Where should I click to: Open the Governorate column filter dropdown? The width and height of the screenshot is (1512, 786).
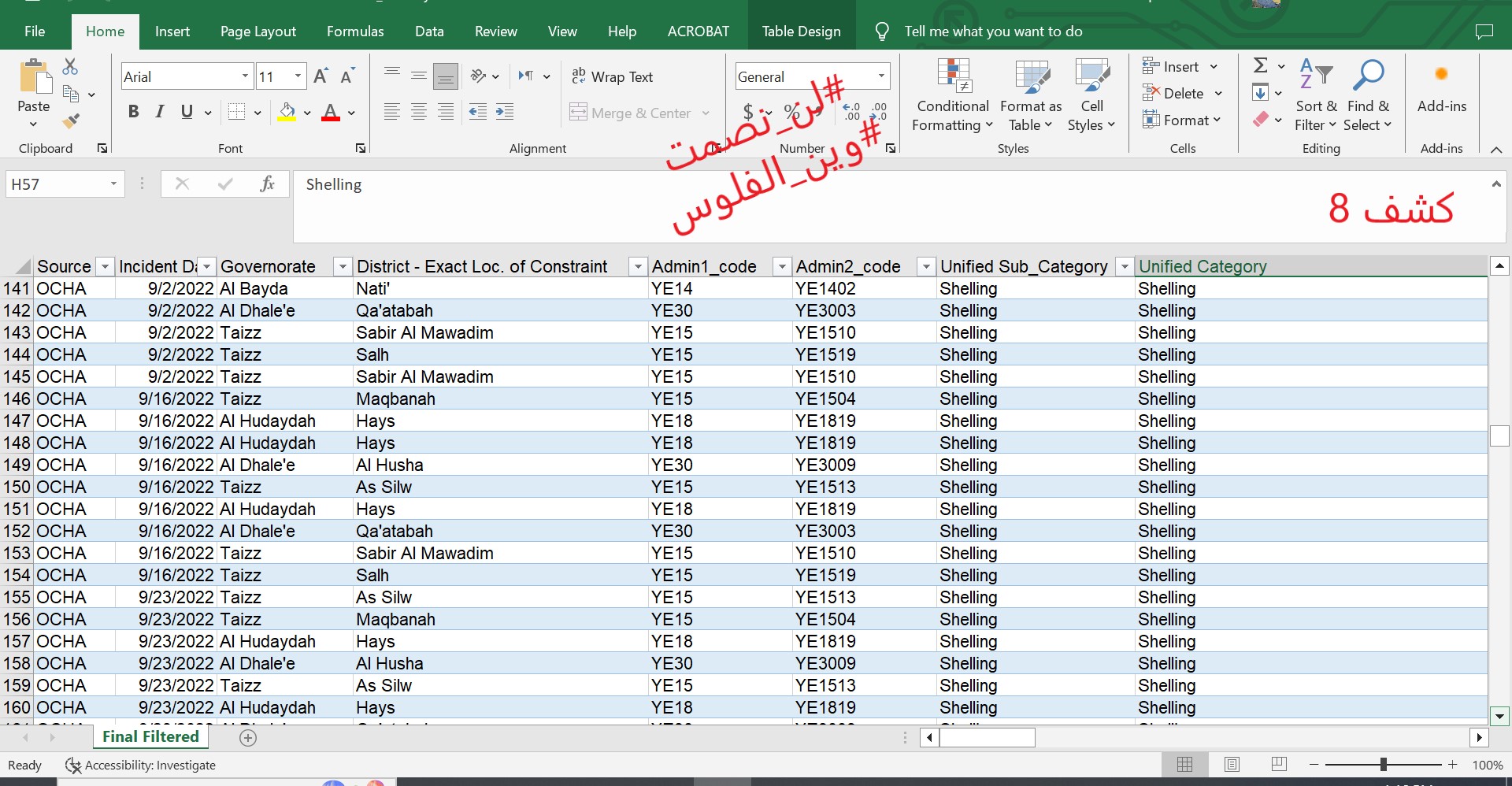pyautogui.click(x=343, y=267)
